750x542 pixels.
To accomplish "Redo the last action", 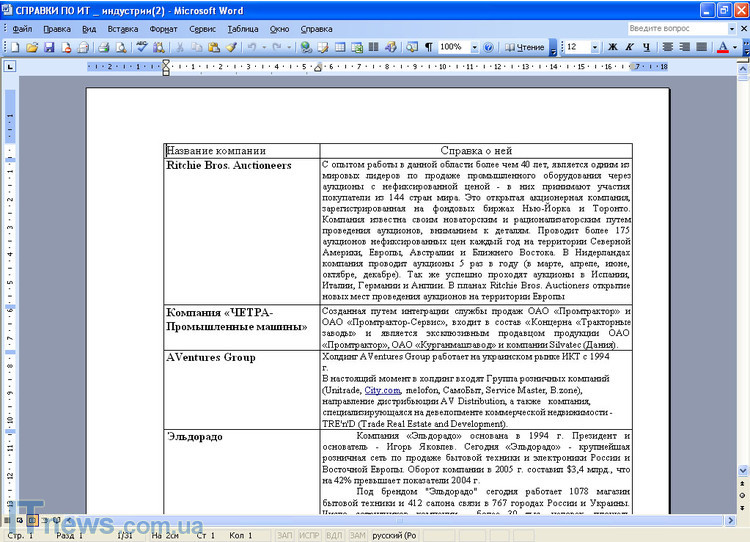I will (x=276, y=47).
